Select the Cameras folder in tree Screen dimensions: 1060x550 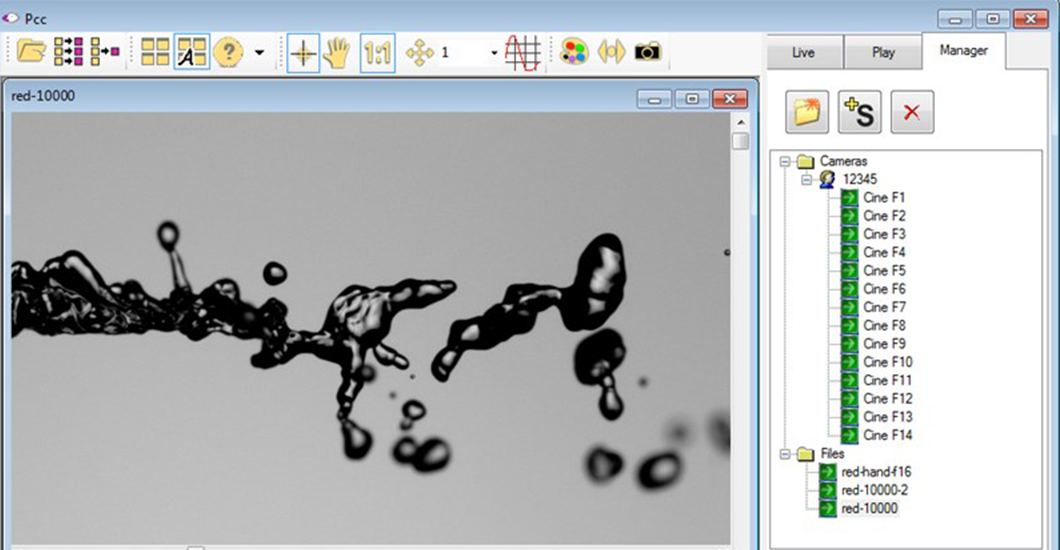(843, 161)
